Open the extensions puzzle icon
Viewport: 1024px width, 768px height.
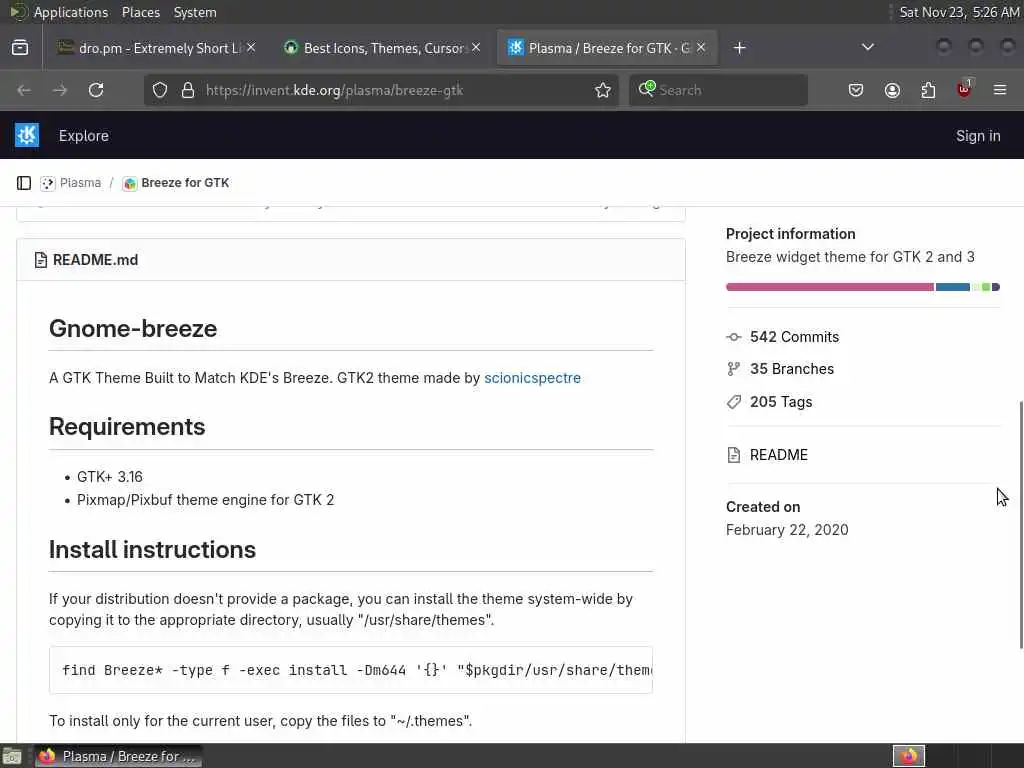928,90
